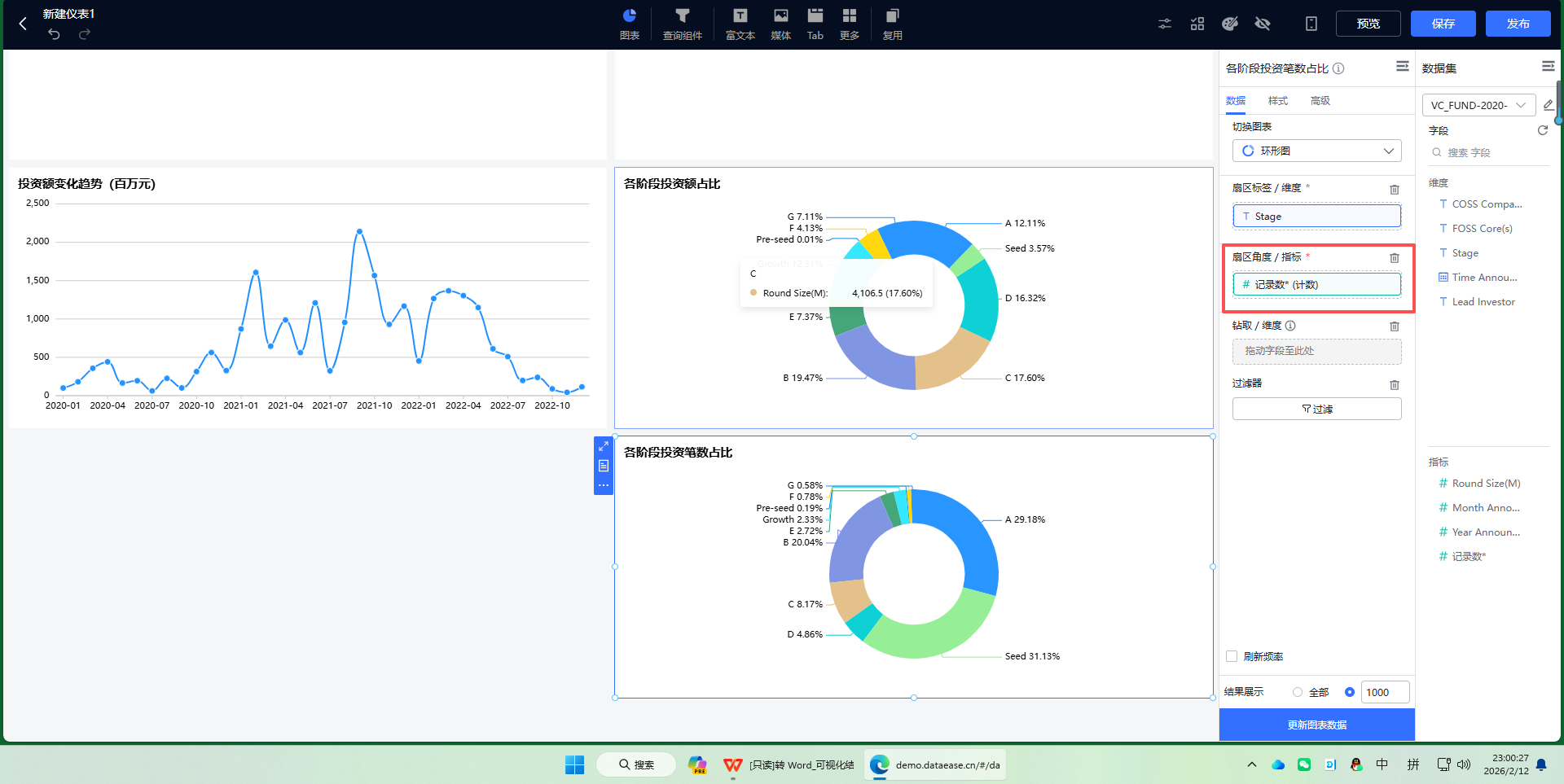The height and width of the screenshot is (784, 1564).
Task: Go back using the top-left arrow
Action: [23, 24]
